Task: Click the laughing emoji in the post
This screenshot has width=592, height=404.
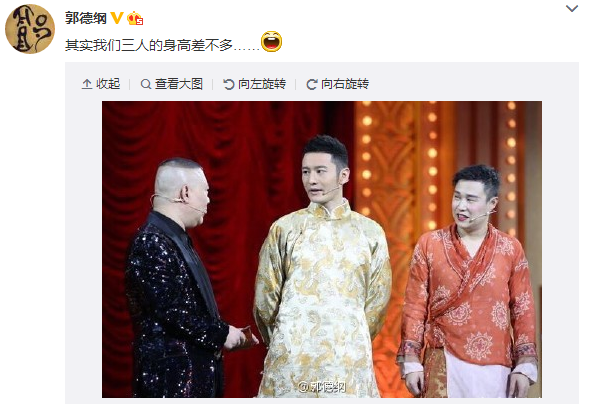Action: pos(271,41)
